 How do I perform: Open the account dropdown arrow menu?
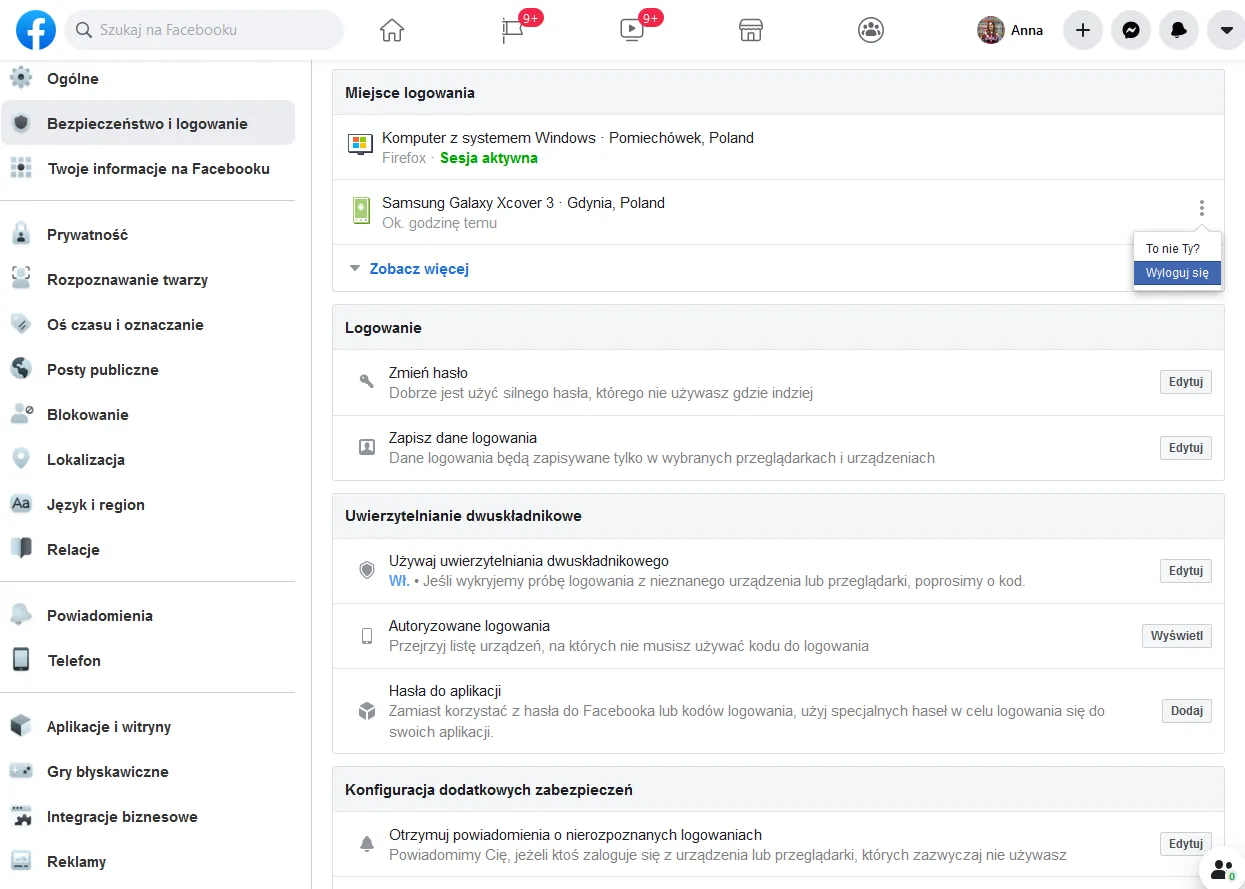point(1227,30)
